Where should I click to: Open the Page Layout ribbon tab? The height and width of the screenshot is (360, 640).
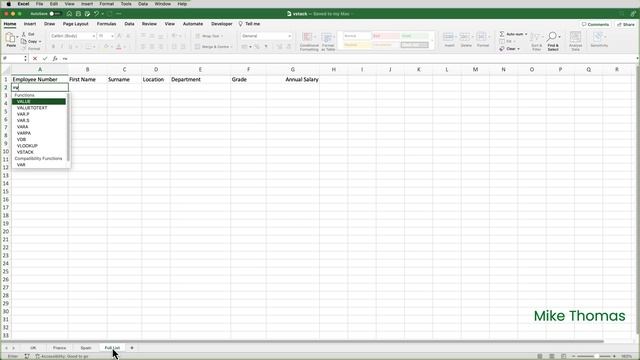pos(76,24)
